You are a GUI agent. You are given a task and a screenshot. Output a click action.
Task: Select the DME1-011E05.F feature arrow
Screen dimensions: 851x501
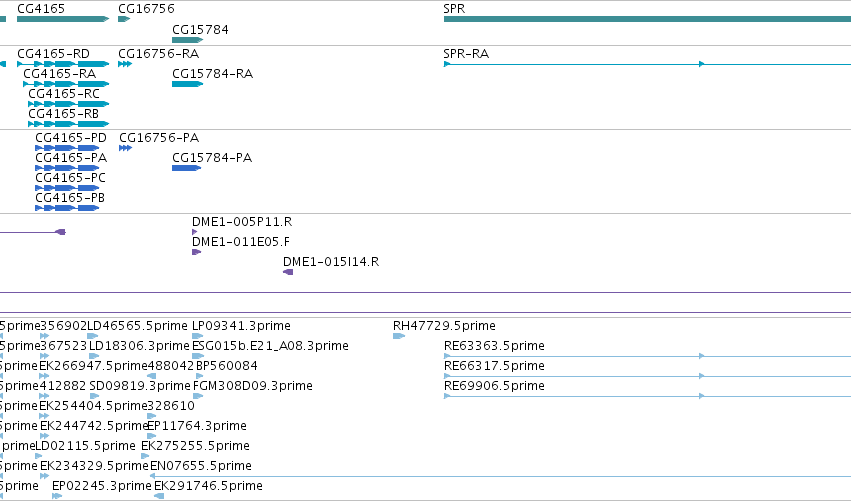pyautogui.click(x=196, y=252)
